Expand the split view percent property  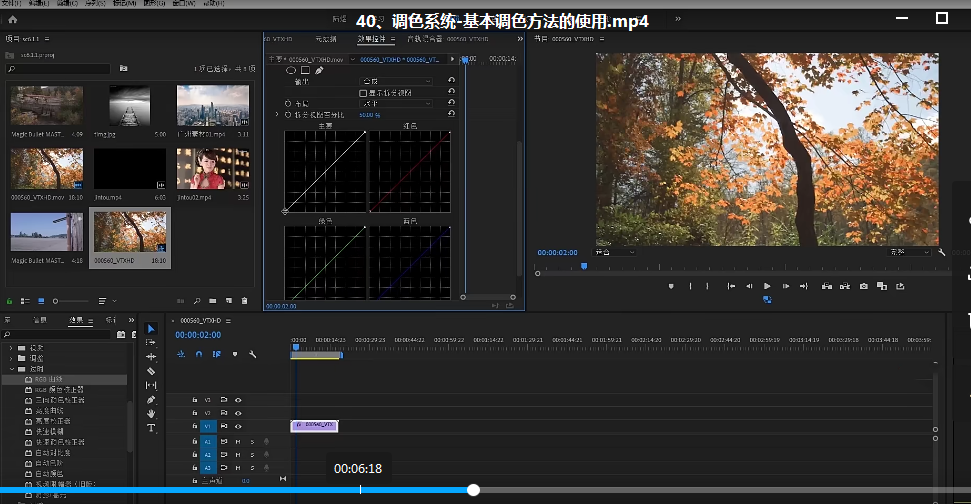pyautogui.click(x=277, y=115)
